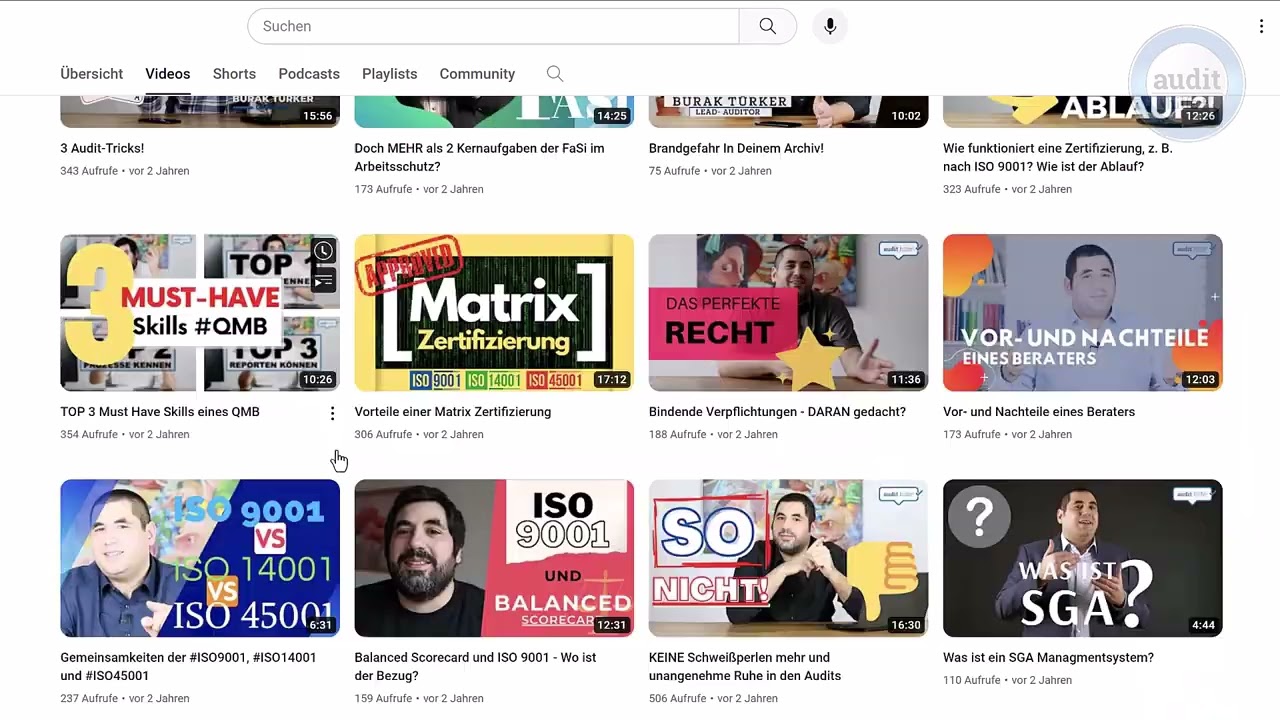
Task: Open the 'Was ist SGA?' thumbnail
Action: pyautogui.click(x=1082, y=558)
